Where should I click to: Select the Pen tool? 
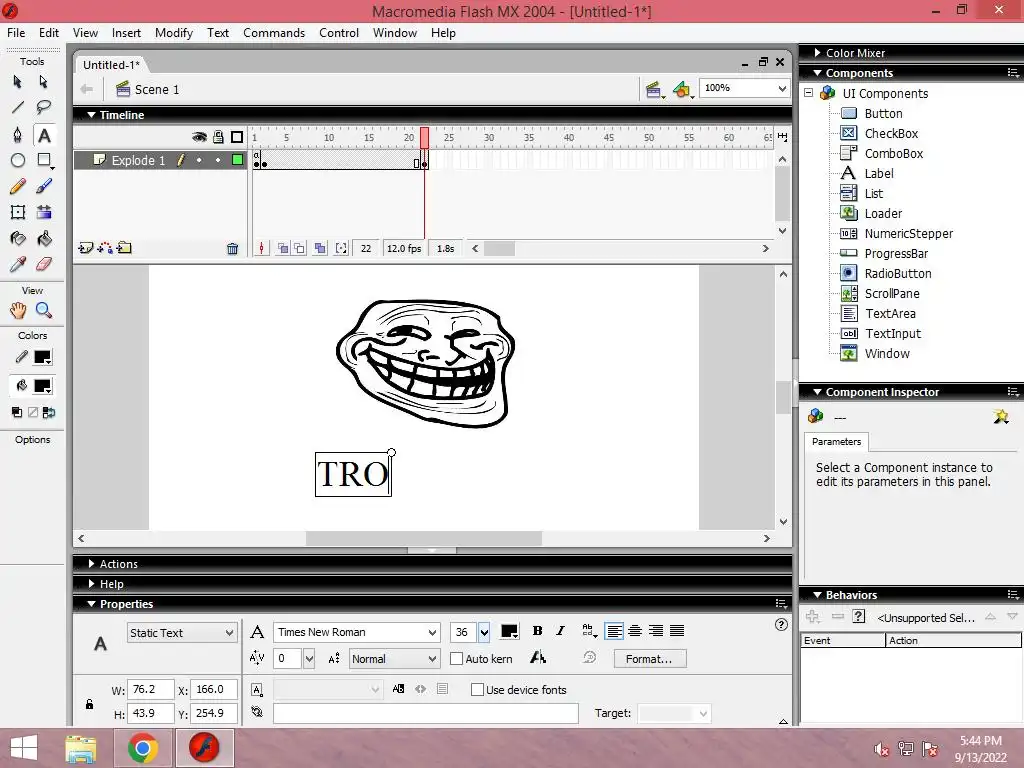(x=18, y=135)
